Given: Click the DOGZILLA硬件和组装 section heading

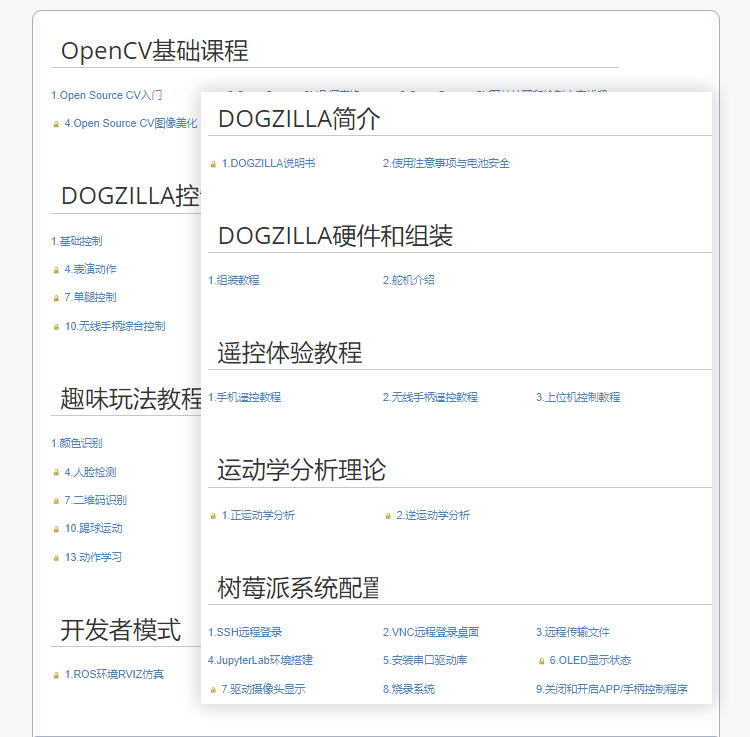Looking at the screenshot, I should (x=335, y=236).
